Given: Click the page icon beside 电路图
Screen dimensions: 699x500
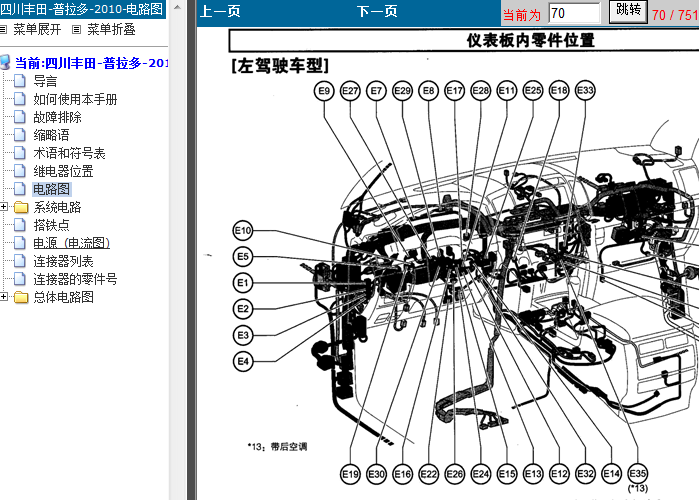Looking at the screenshot, I should 20,189.
